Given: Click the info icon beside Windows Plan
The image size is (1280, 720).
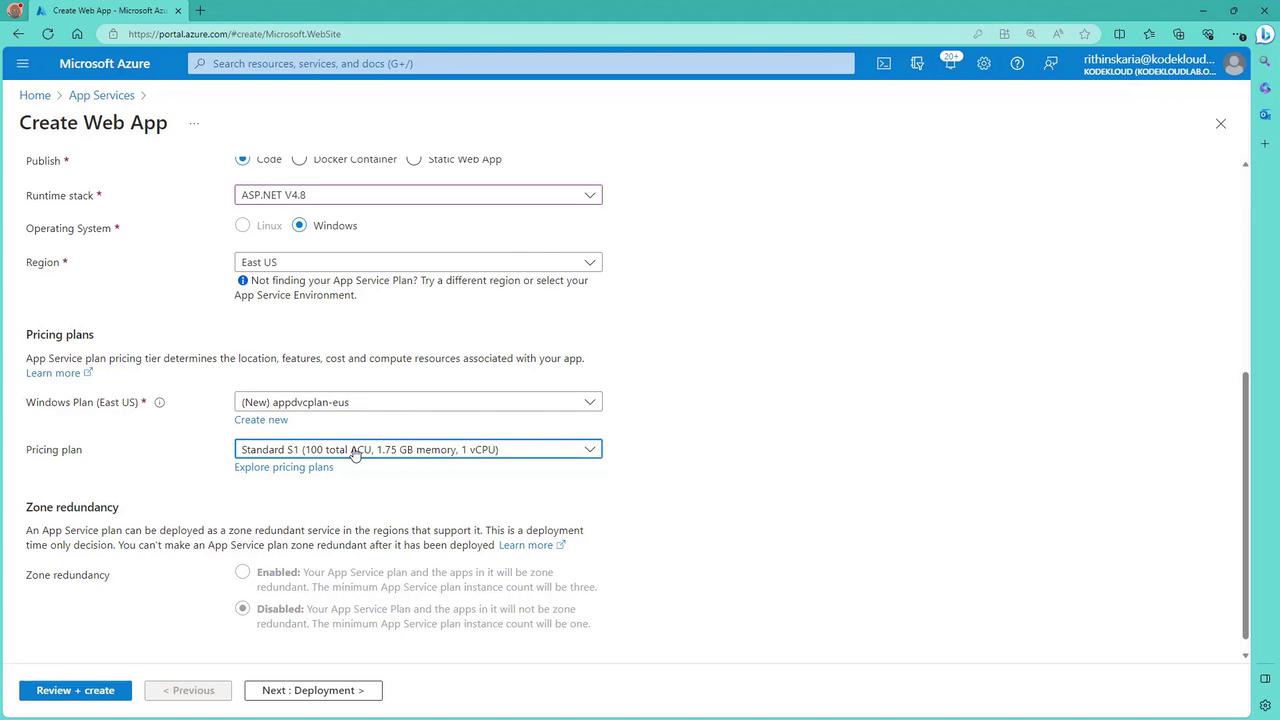Looking at the screenshot, I should click(x=159, y=402).
